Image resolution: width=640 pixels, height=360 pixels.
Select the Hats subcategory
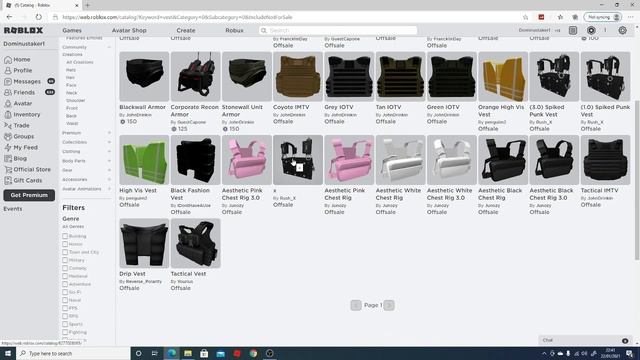tap(71, 70)
